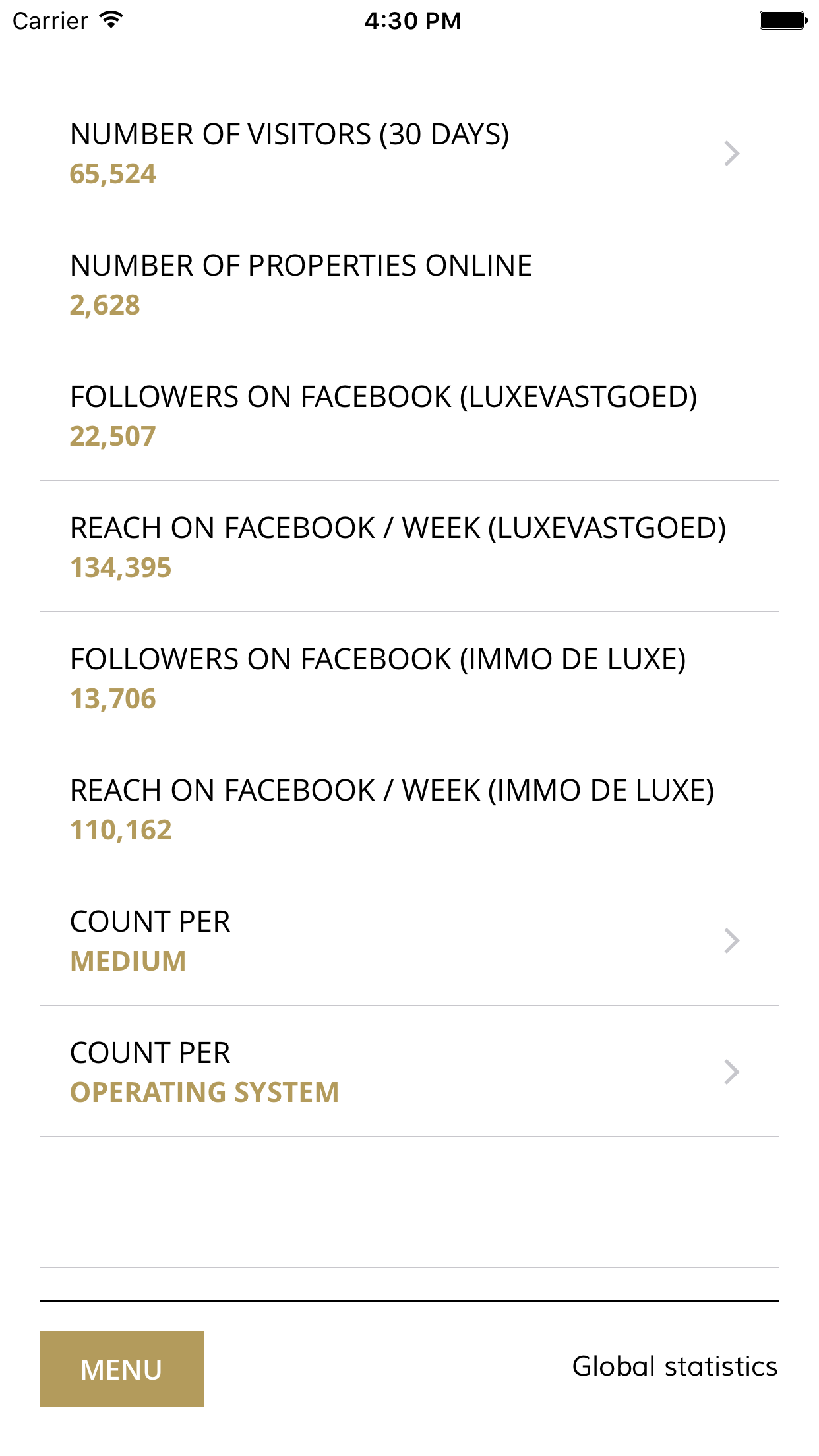Expand Number of Visitors (30 days) row
Viewport: 819px width, 1456px height.
tap(409, 153)
